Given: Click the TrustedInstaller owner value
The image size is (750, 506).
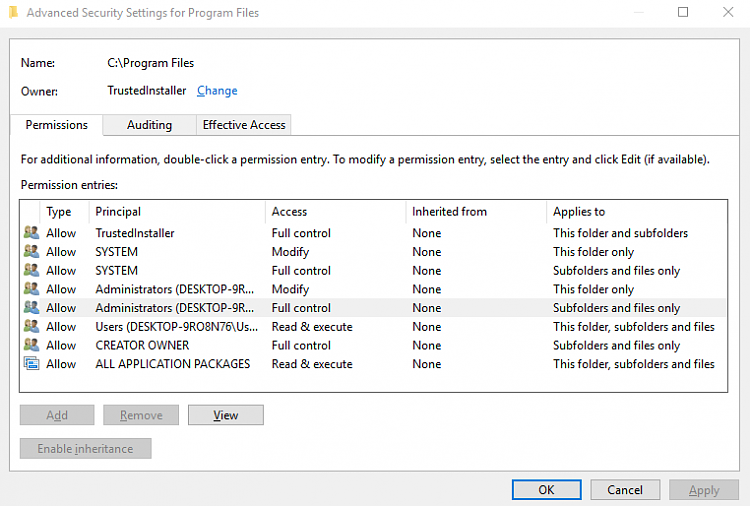Looking at the screenshot, I should coord(146,90).
